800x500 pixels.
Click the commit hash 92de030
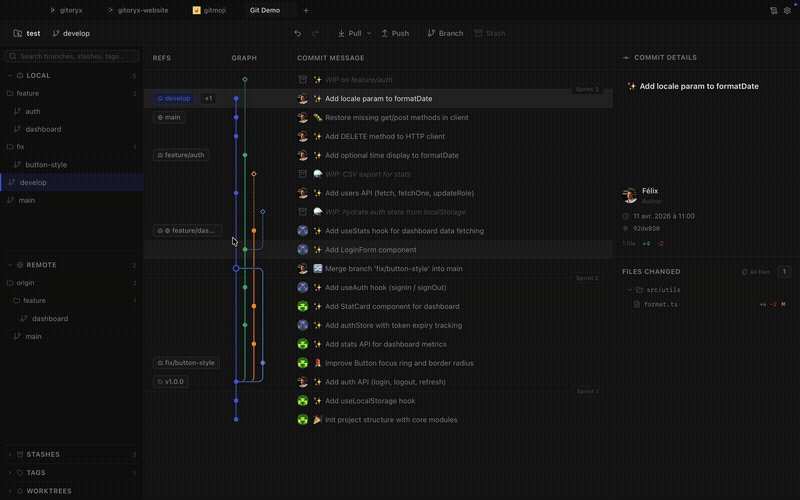pyautogui.click(x=646, y=229)
